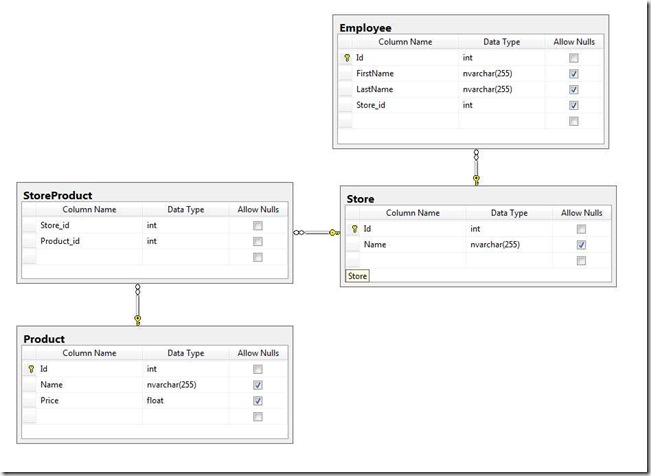Click the float data type cell
The height and width of the screenshot is (476, 651).
pos(186,401)
